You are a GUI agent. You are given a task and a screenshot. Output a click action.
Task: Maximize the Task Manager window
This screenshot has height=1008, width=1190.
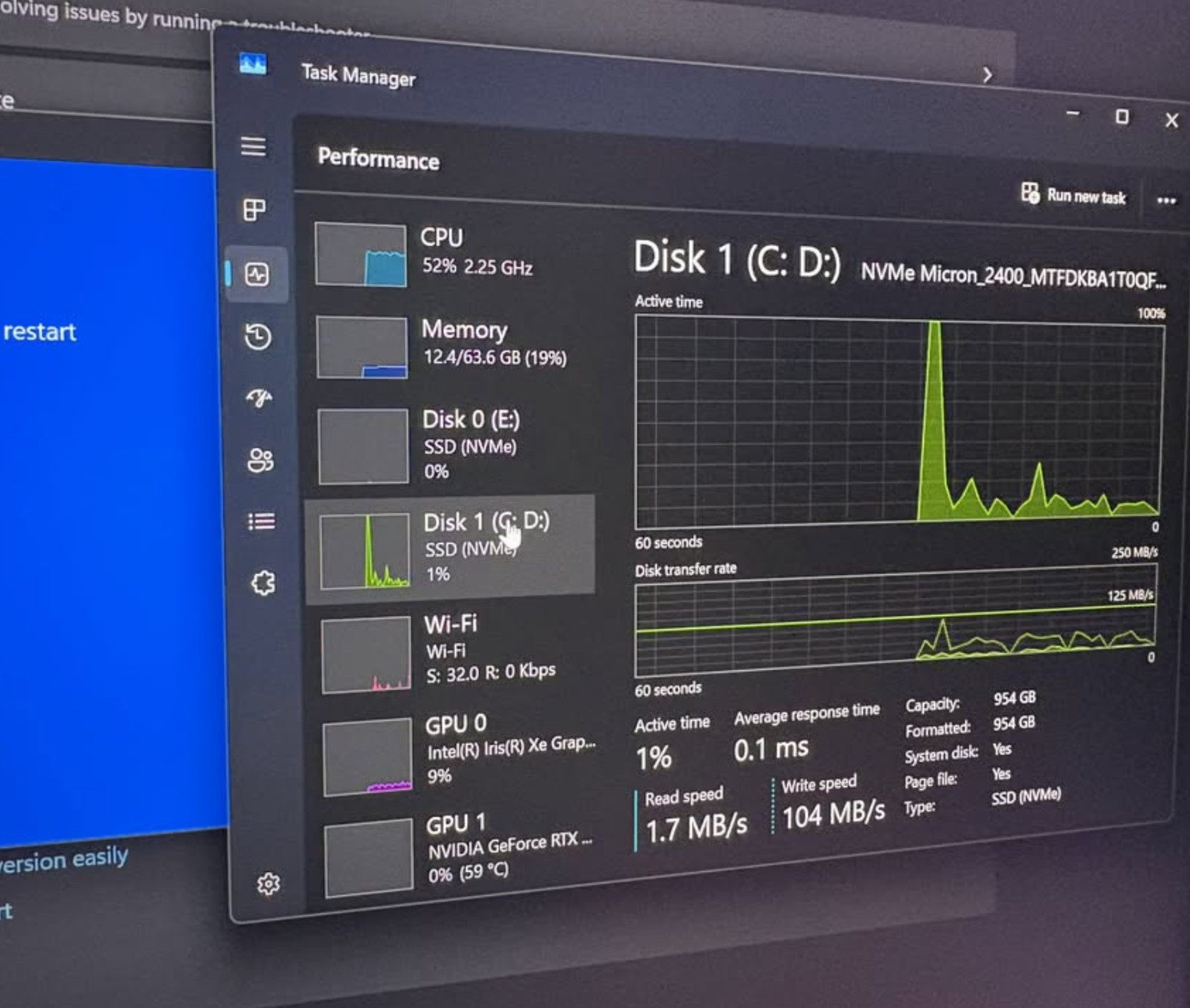[x=1122, y=117]
